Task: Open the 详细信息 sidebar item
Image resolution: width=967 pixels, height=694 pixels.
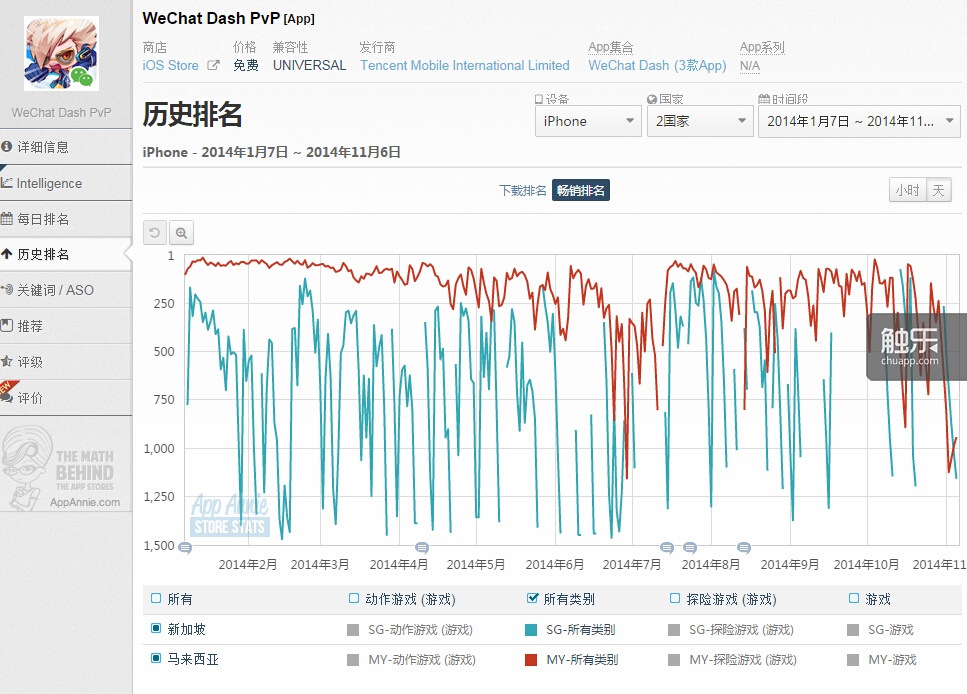Action: point(66,147)
